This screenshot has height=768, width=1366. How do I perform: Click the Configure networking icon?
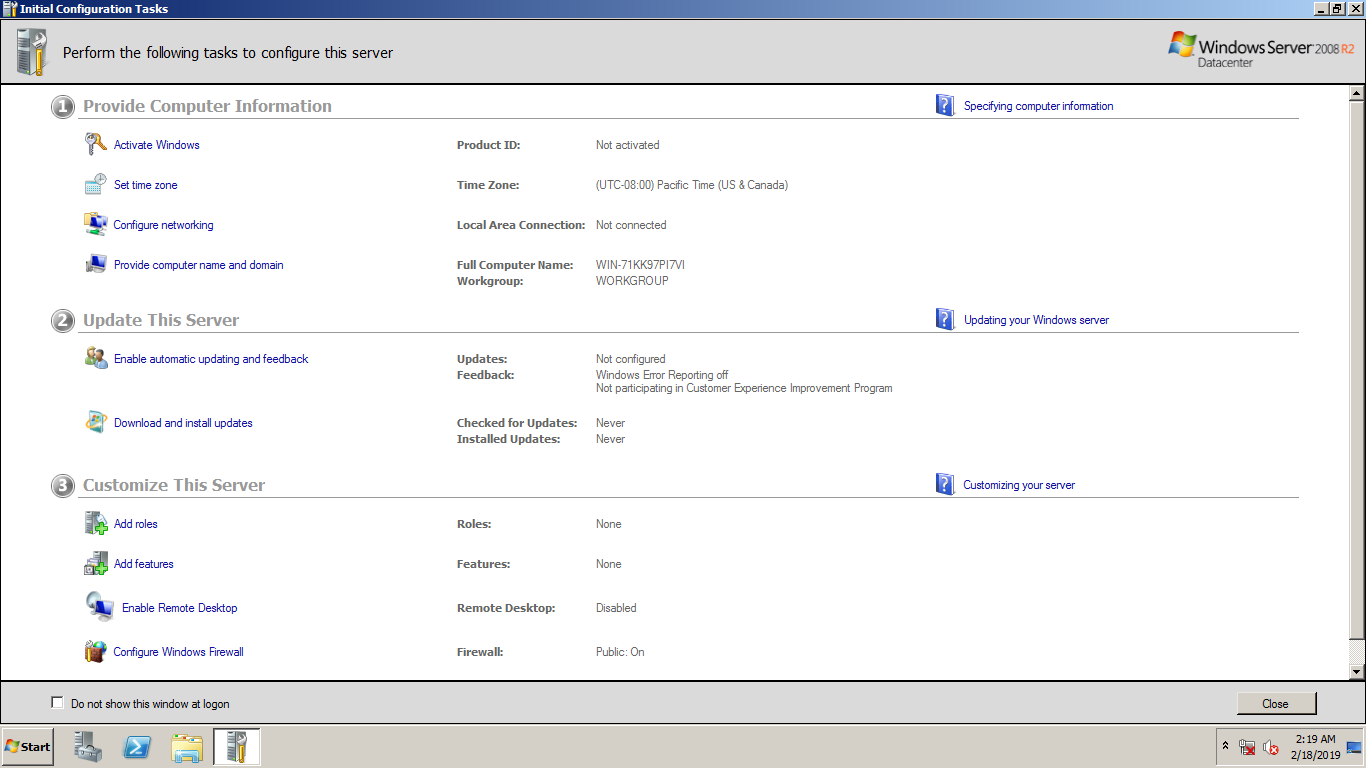point(95,224)
